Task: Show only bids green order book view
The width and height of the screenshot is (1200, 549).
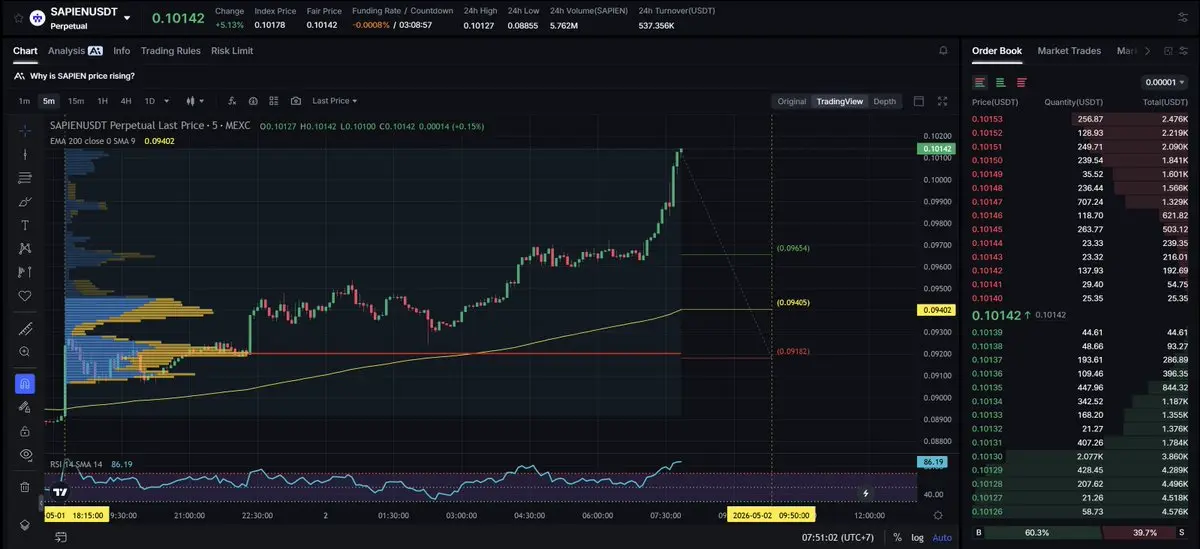Action: coord(1001,82)
